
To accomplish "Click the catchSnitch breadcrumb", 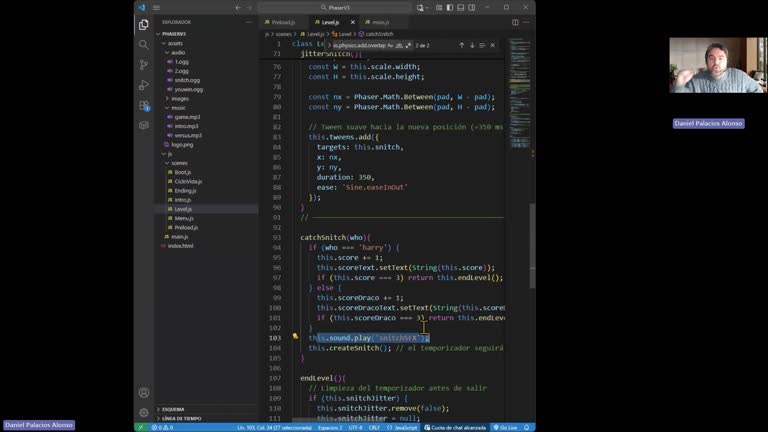I will point(376,34).
